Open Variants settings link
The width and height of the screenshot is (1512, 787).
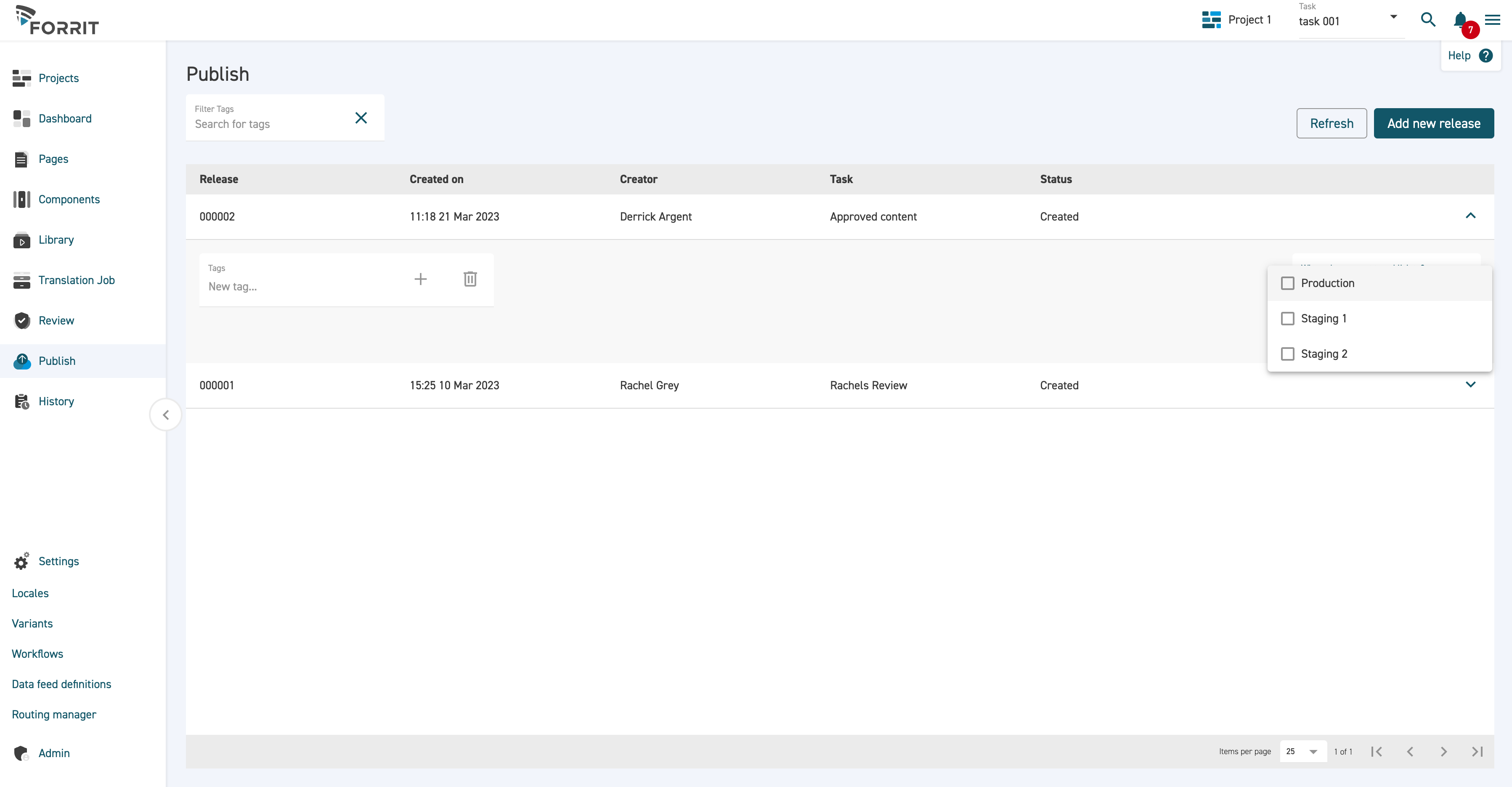[x=32, y=624]
